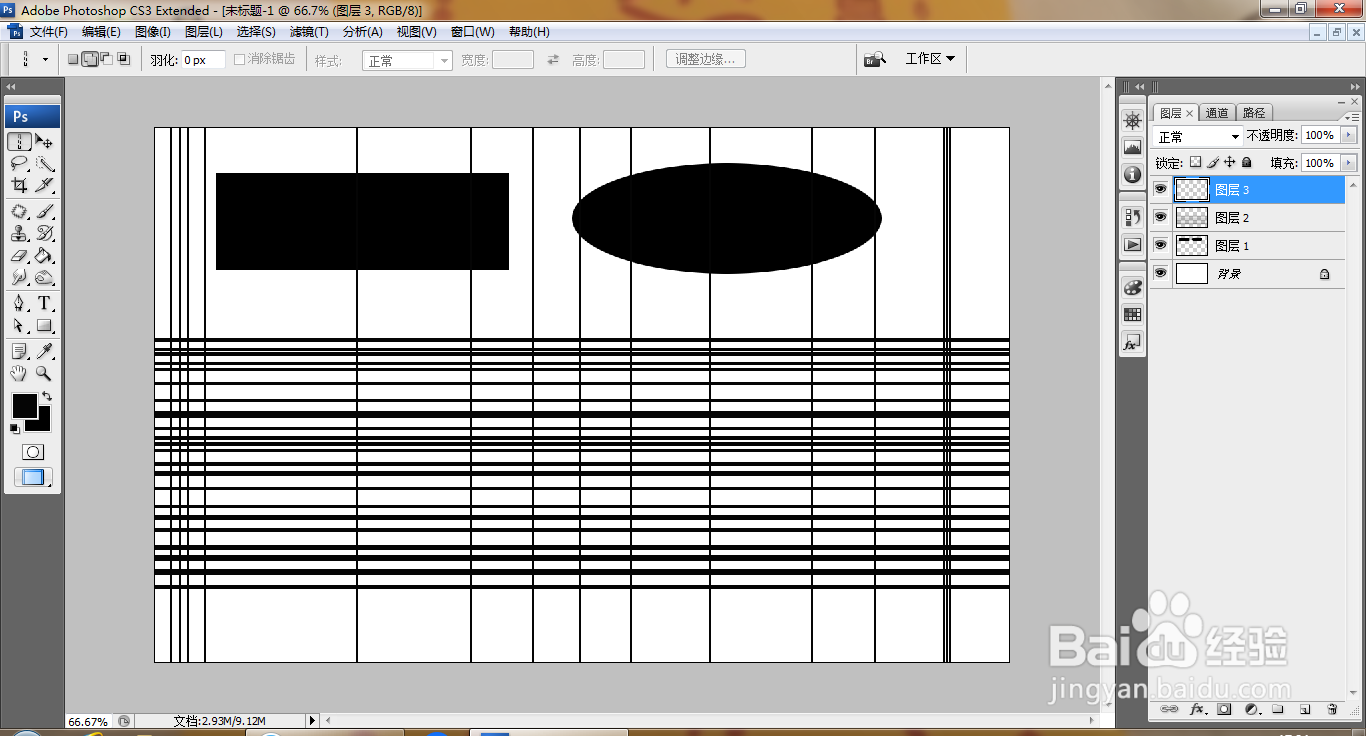Select the Notes tool
This screenshot has height=736, width=1366.
coord(20,352)
